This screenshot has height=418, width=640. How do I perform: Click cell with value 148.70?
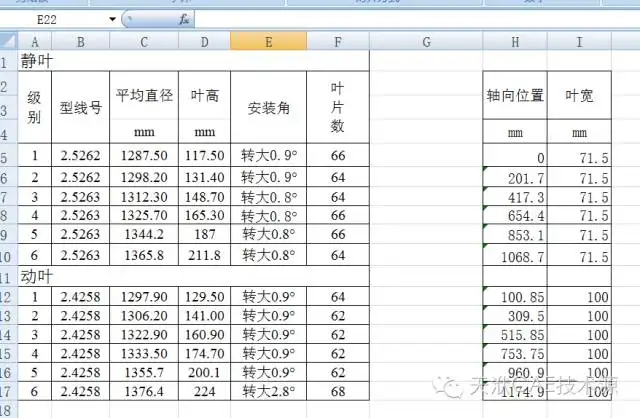pyautogui.click(x=204, y=197)
